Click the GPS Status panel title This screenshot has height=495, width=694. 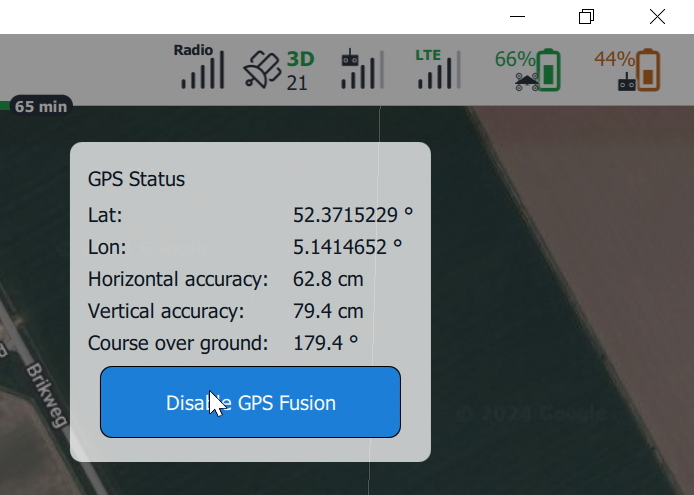136,180
